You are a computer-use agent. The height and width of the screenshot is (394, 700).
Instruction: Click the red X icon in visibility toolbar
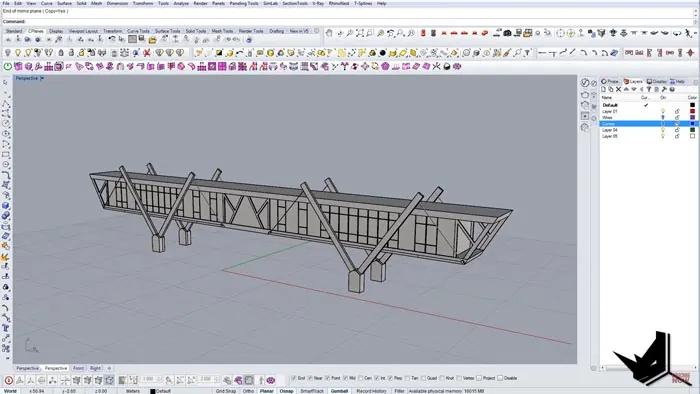click(147, 53)
